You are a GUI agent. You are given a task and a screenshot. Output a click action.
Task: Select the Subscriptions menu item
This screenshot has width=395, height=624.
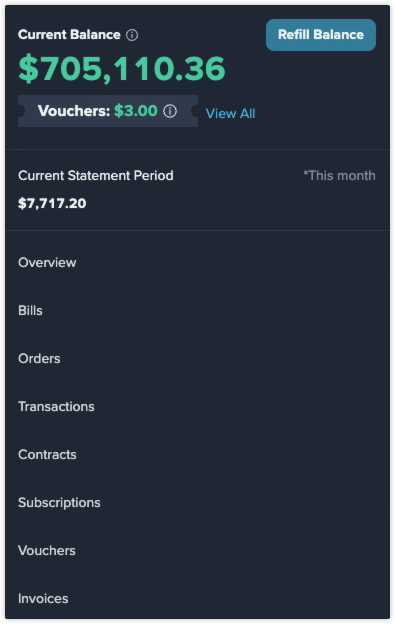pos(59,503)
